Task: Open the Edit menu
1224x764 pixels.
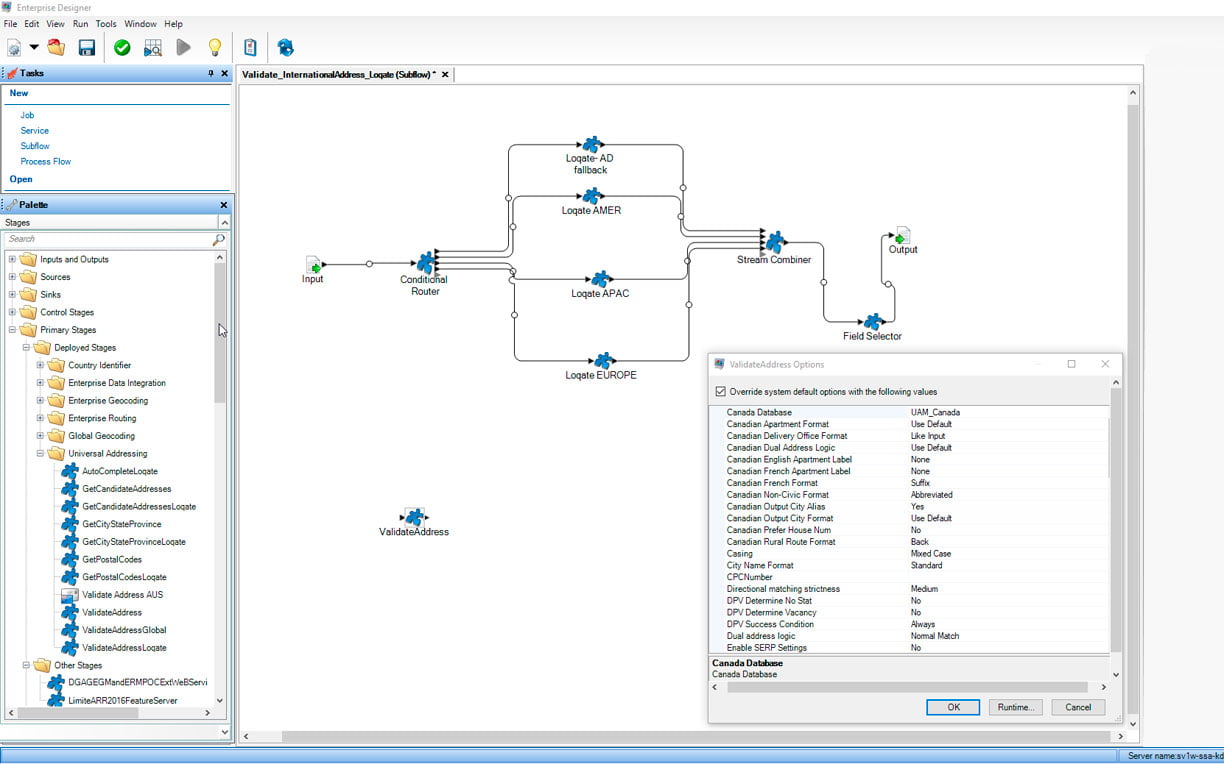Action: pos(32,24)
